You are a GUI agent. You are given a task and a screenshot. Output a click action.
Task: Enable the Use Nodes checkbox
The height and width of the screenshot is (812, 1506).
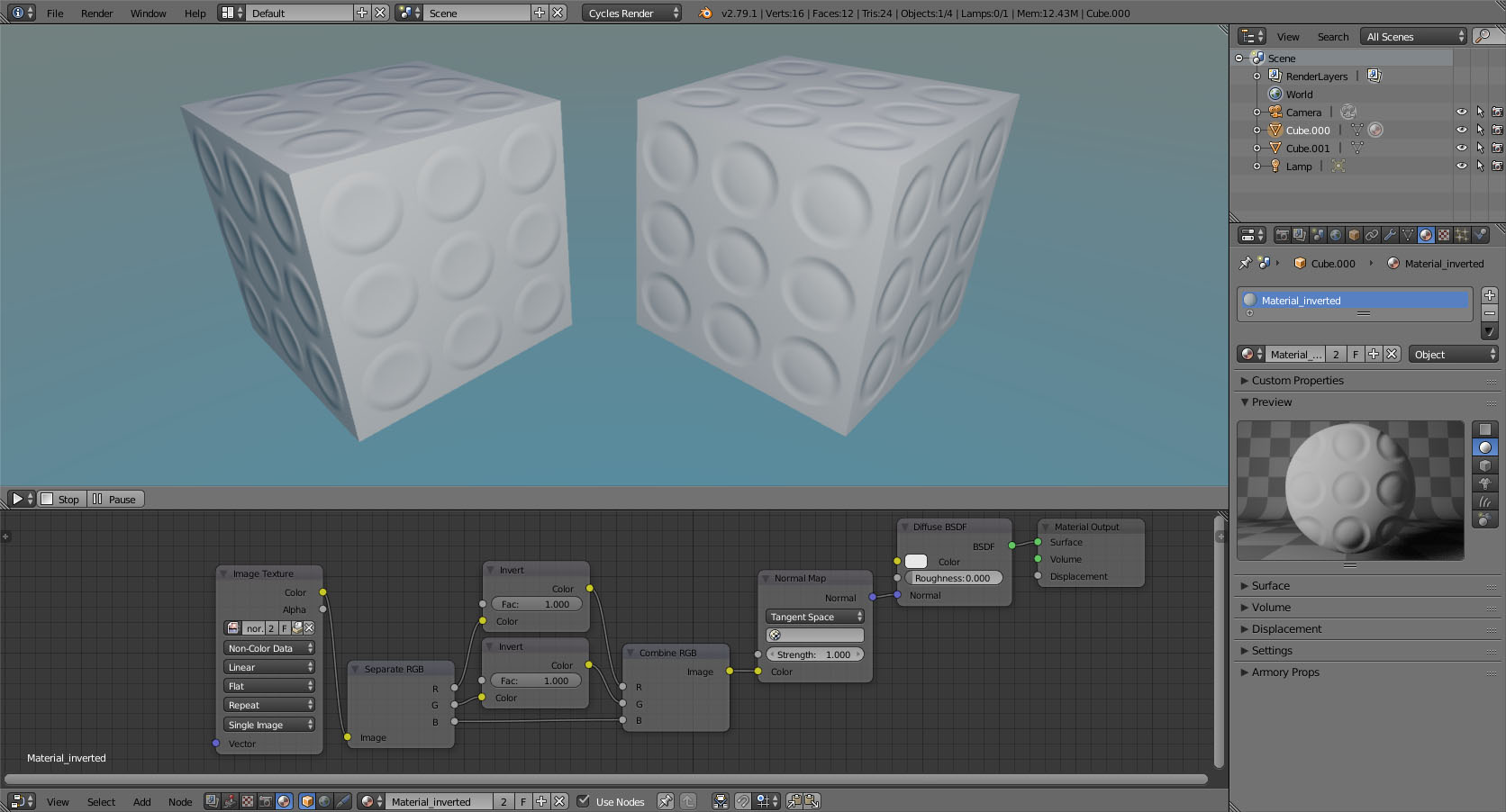pyautogui.click(x=583, y=801)
